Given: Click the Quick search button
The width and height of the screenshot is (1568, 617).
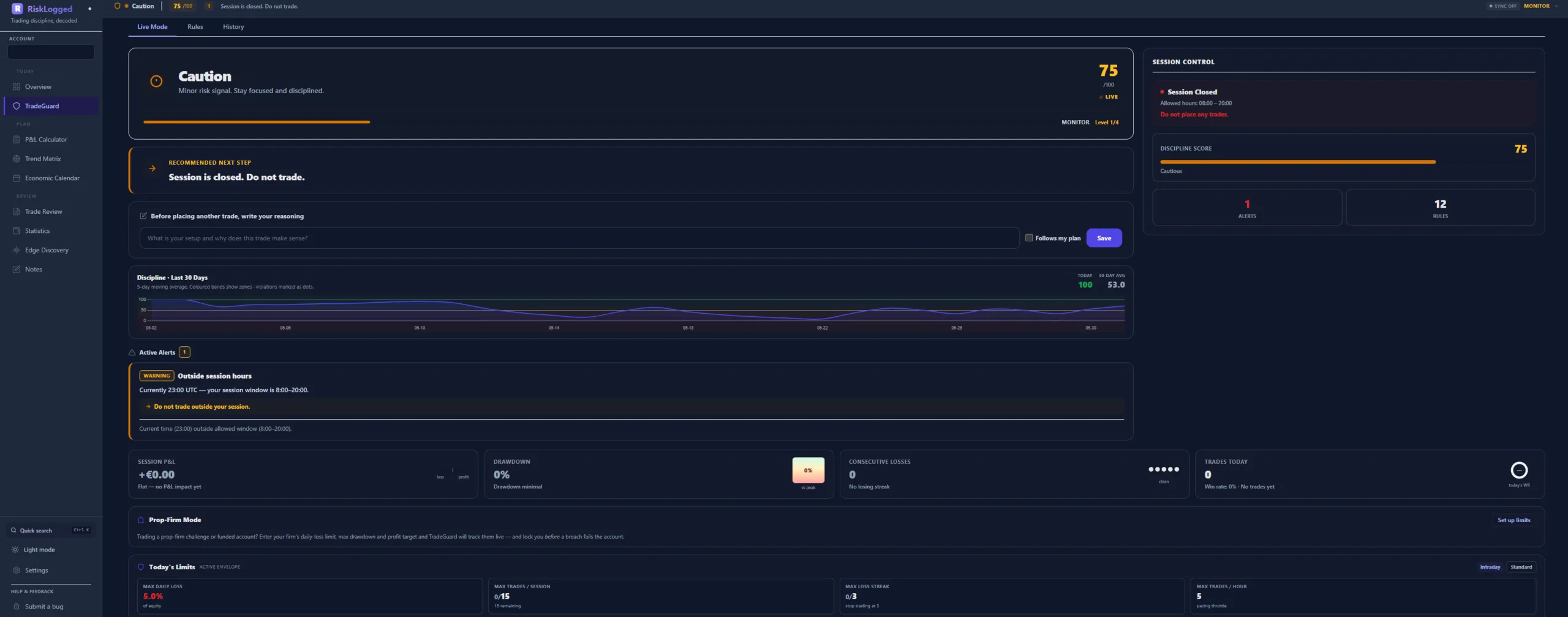Looking at the screenshot, I should coord(51,531).
